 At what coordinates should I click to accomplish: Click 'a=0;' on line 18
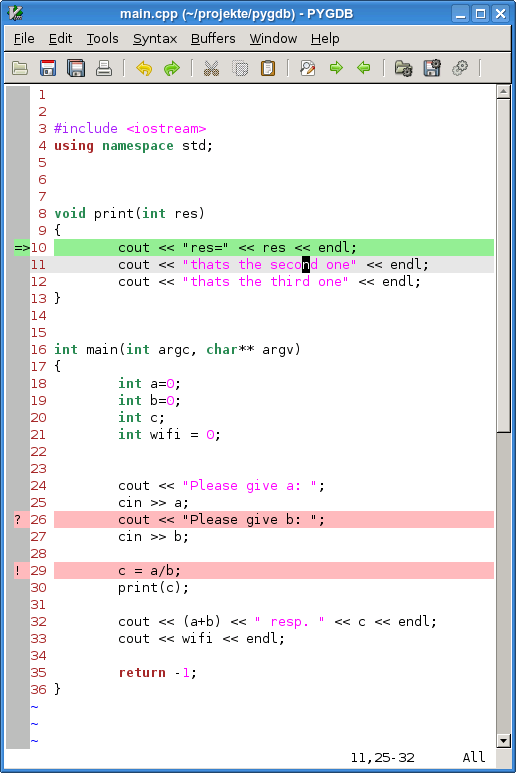point(166,384)
